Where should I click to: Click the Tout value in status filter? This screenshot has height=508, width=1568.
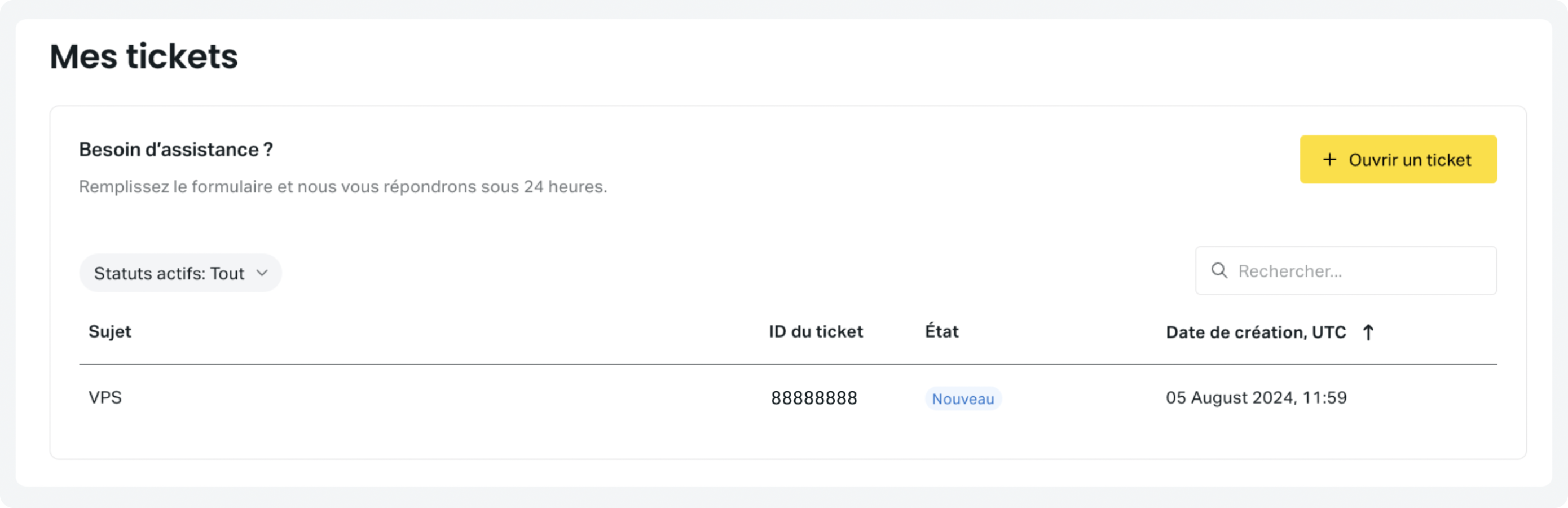227,274
